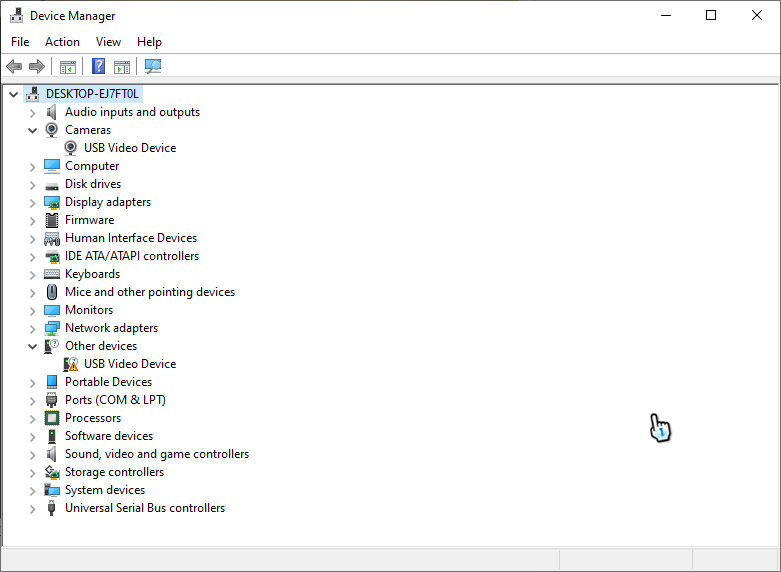Click the System devices icon
781x572 pixels.
pyautogui.click(x=52, y=490)
